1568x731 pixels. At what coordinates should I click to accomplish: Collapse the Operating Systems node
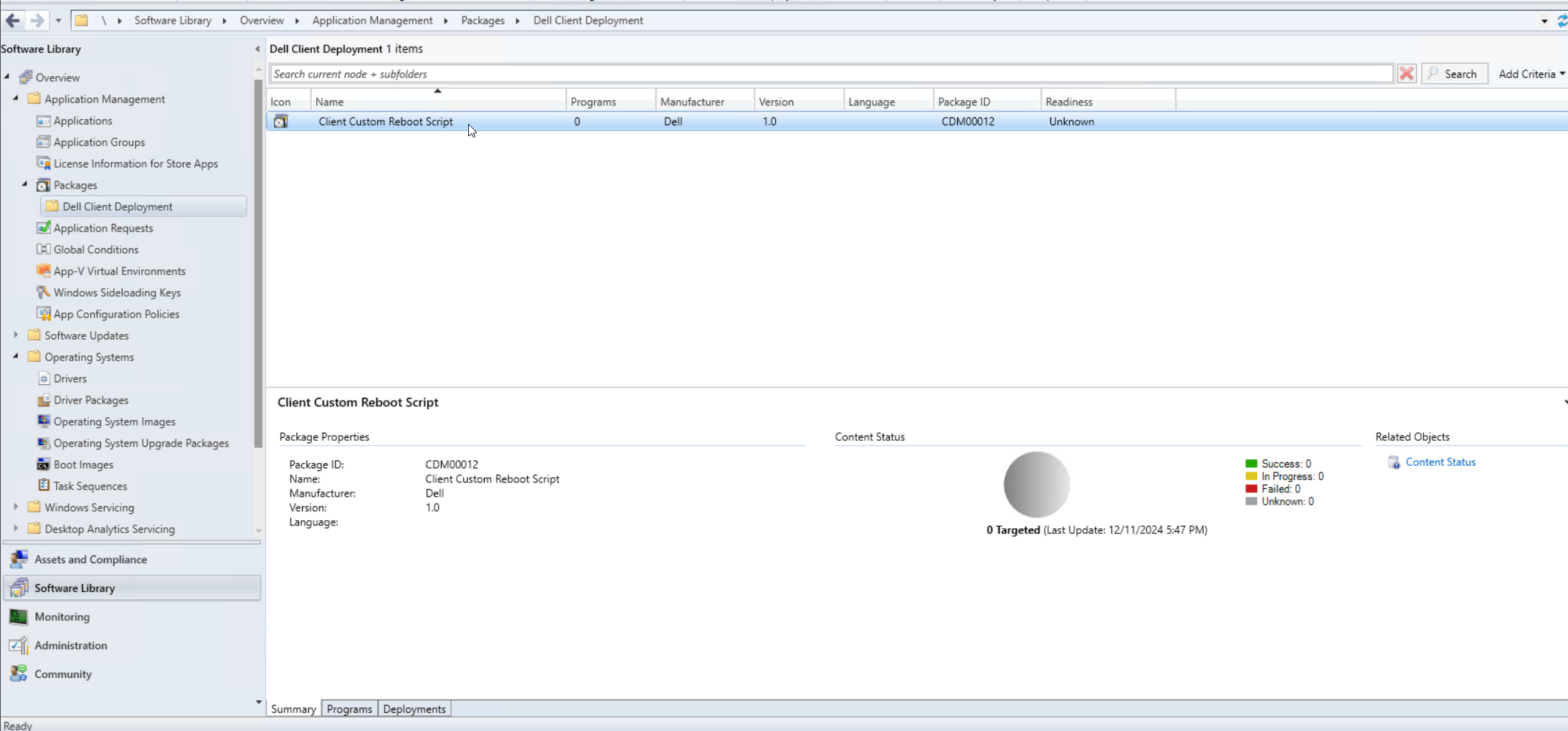coord(16,356)
